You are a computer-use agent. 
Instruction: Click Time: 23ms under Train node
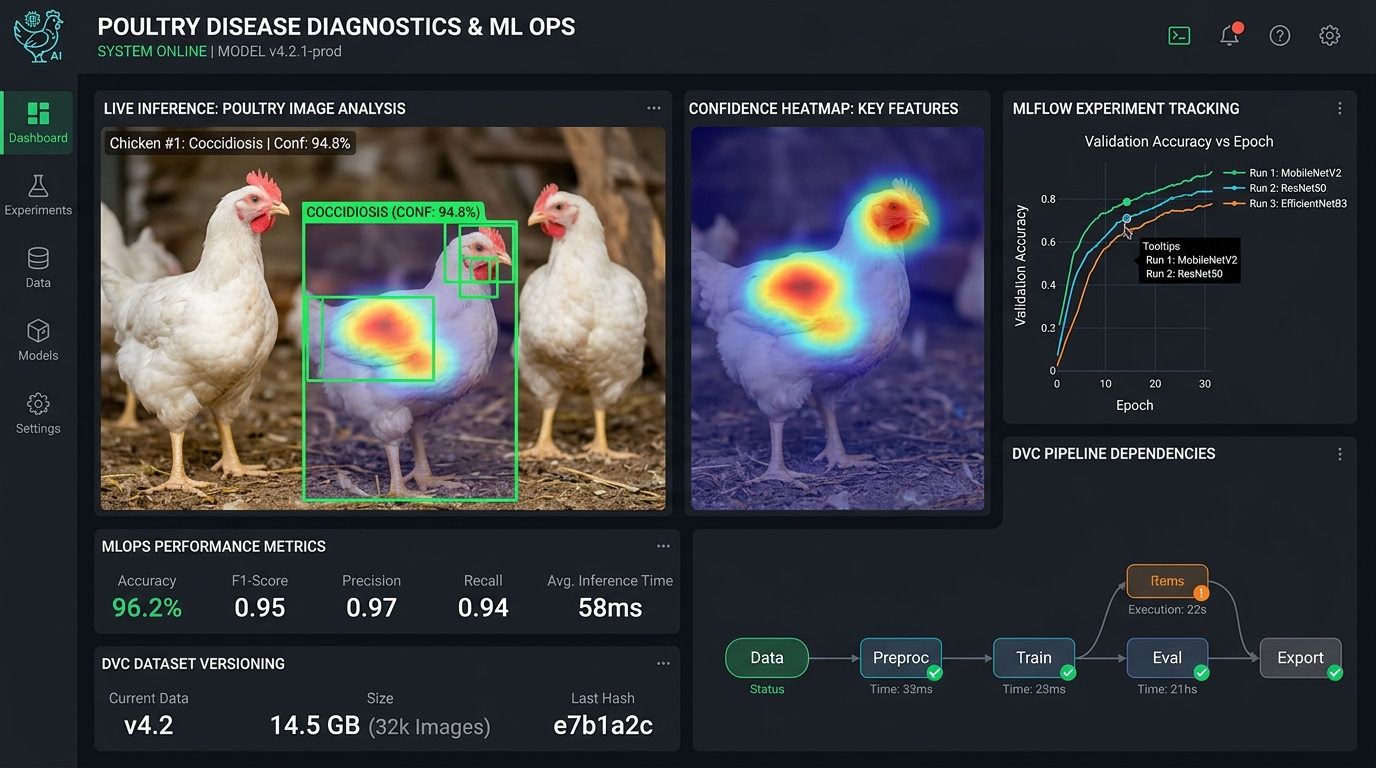[1034, 689]
